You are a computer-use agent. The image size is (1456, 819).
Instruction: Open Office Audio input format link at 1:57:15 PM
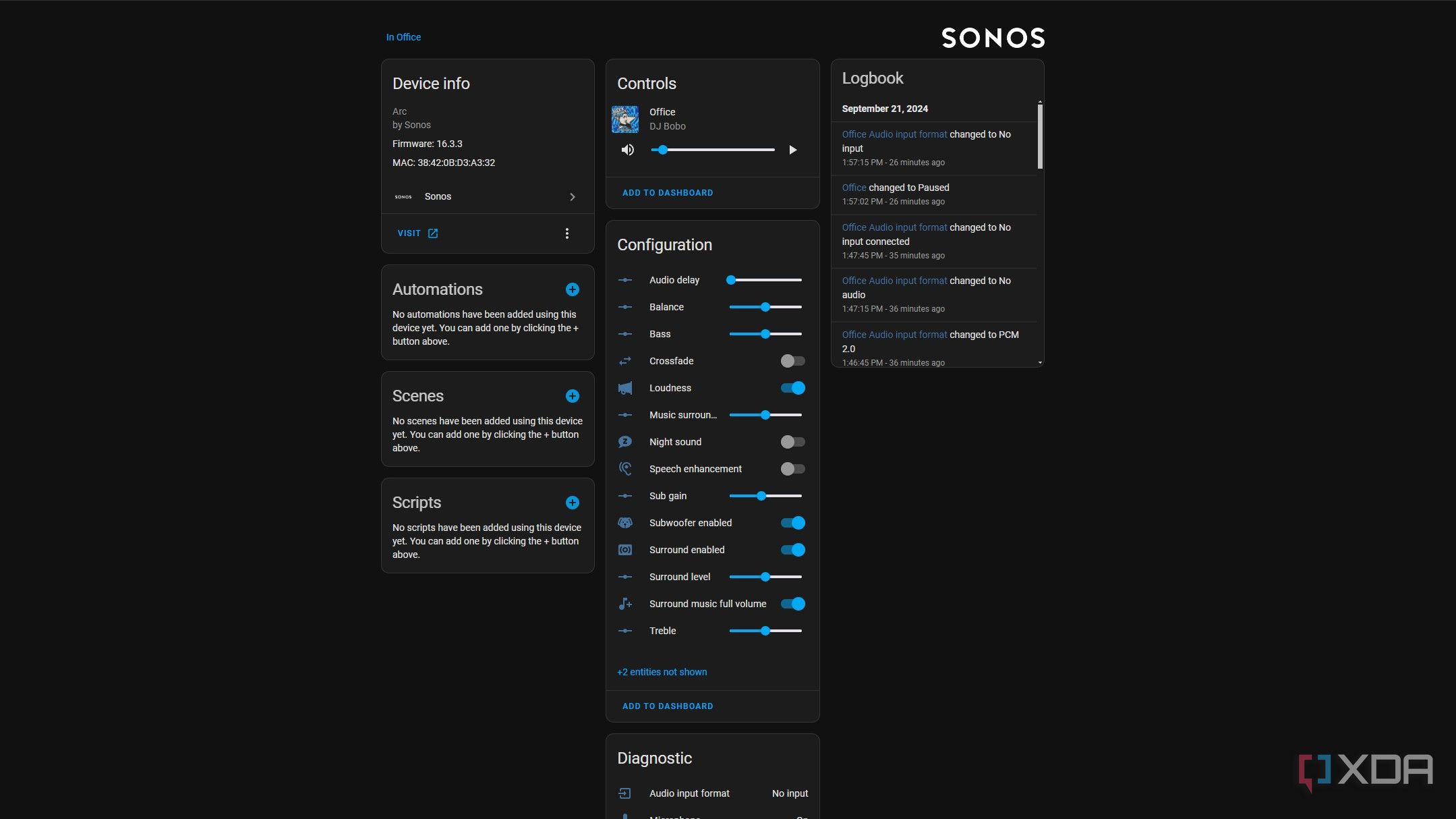point(894,134)
